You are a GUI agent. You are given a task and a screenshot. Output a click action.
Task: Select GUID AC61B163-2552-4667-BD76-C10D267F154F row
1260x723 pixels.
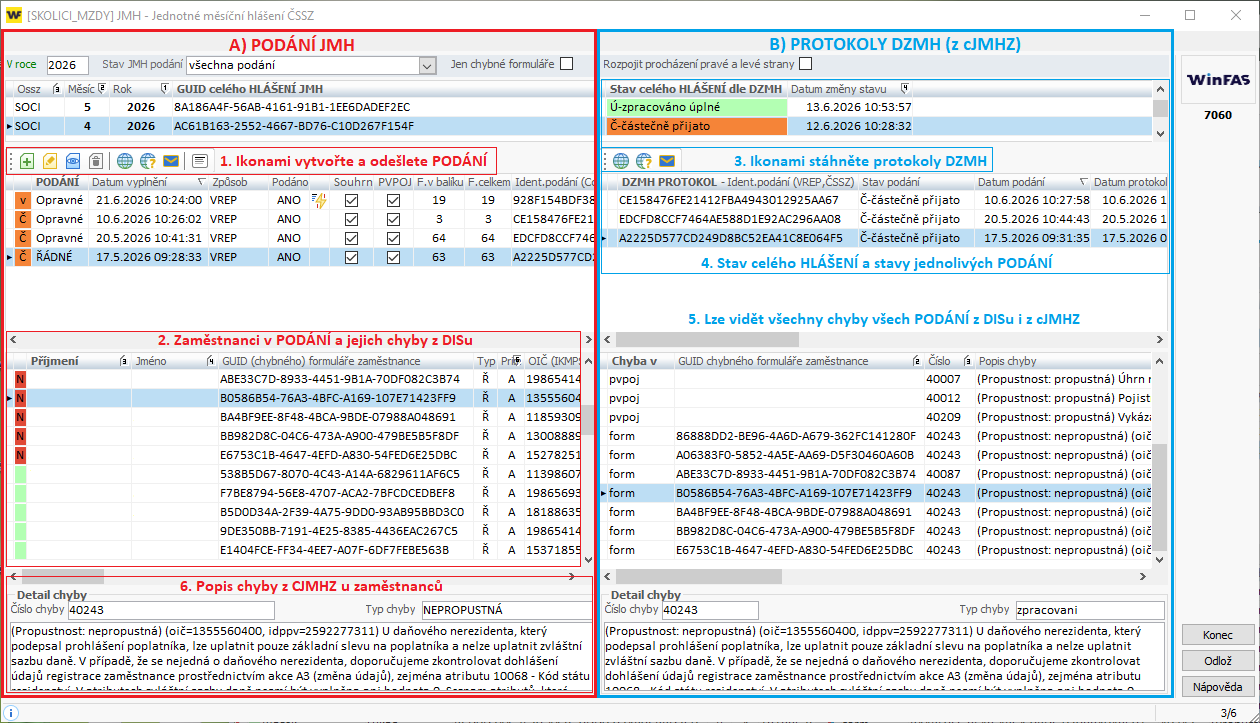pyautogui.click(x=301, y=126)
